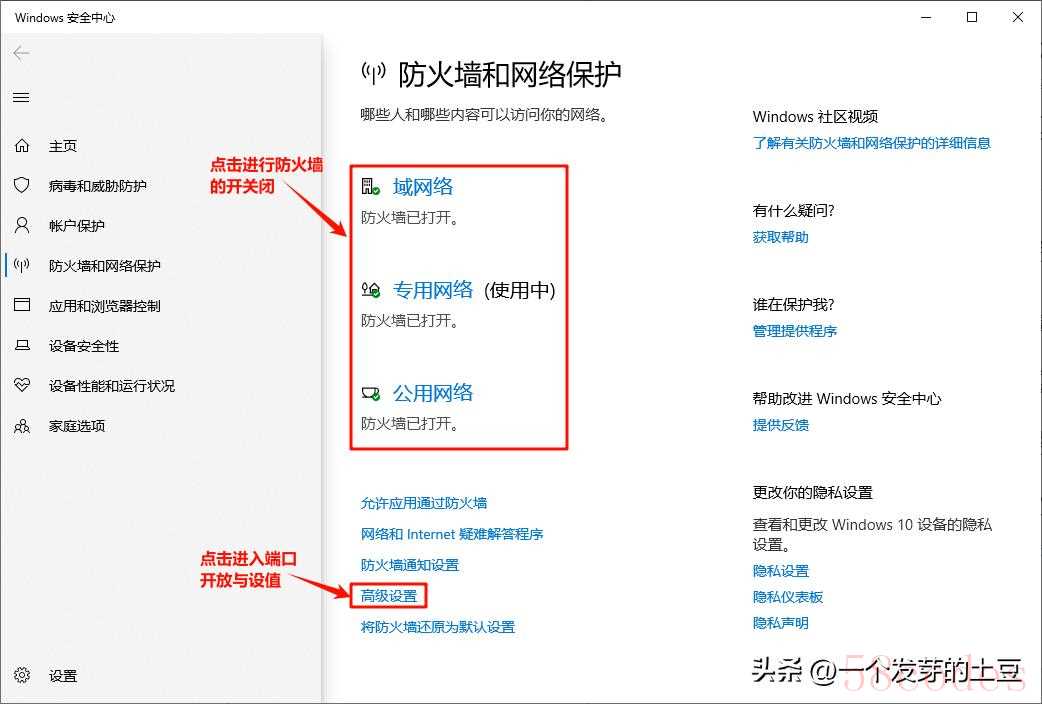
Task: Click 允许应用通过防火墙 link
Action: pyautogui.click(x=424, y=503)
